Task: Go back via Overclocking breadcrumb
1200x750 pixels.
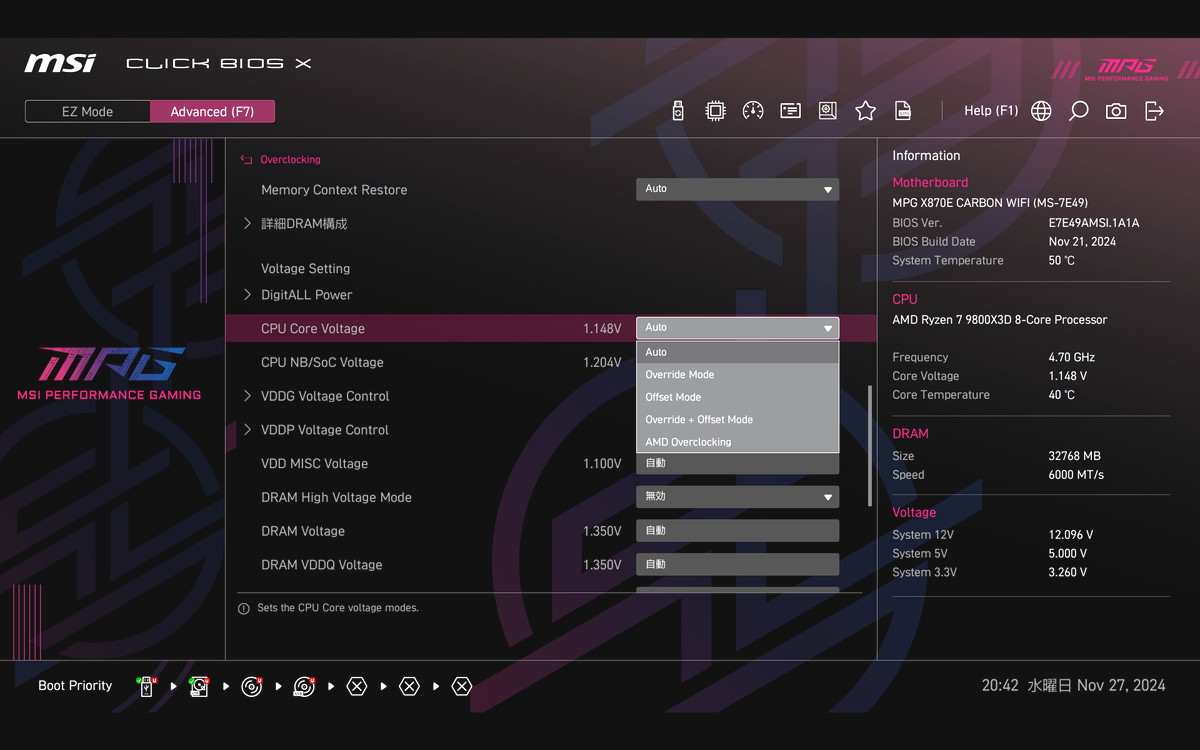Action: pos(290,160)
